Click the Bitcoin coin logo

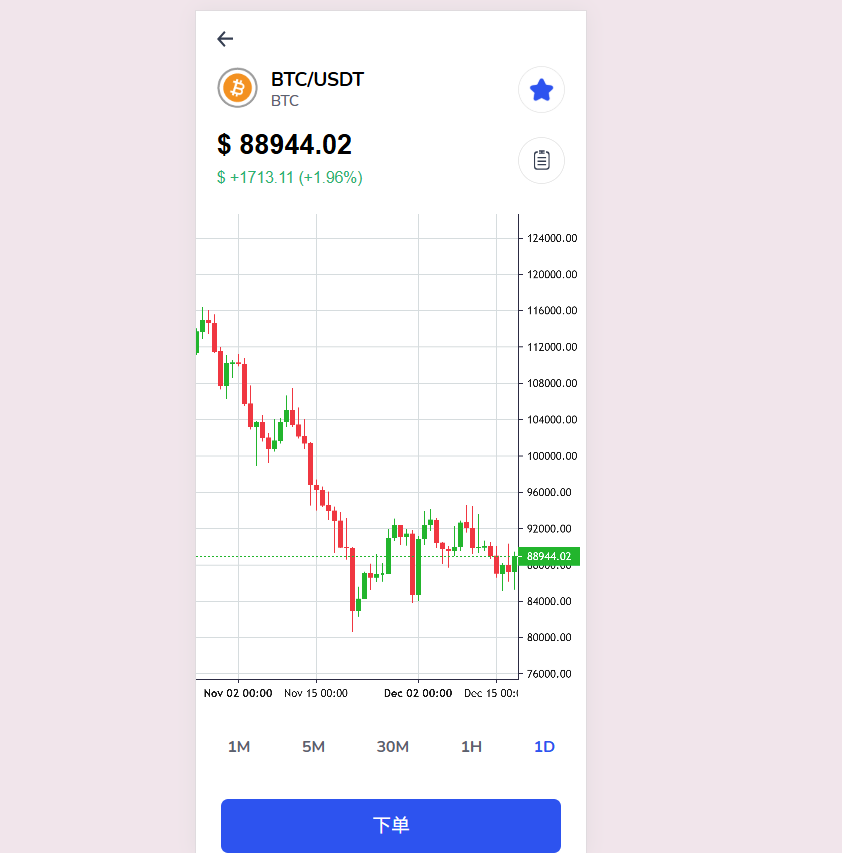tap(238, 88)
